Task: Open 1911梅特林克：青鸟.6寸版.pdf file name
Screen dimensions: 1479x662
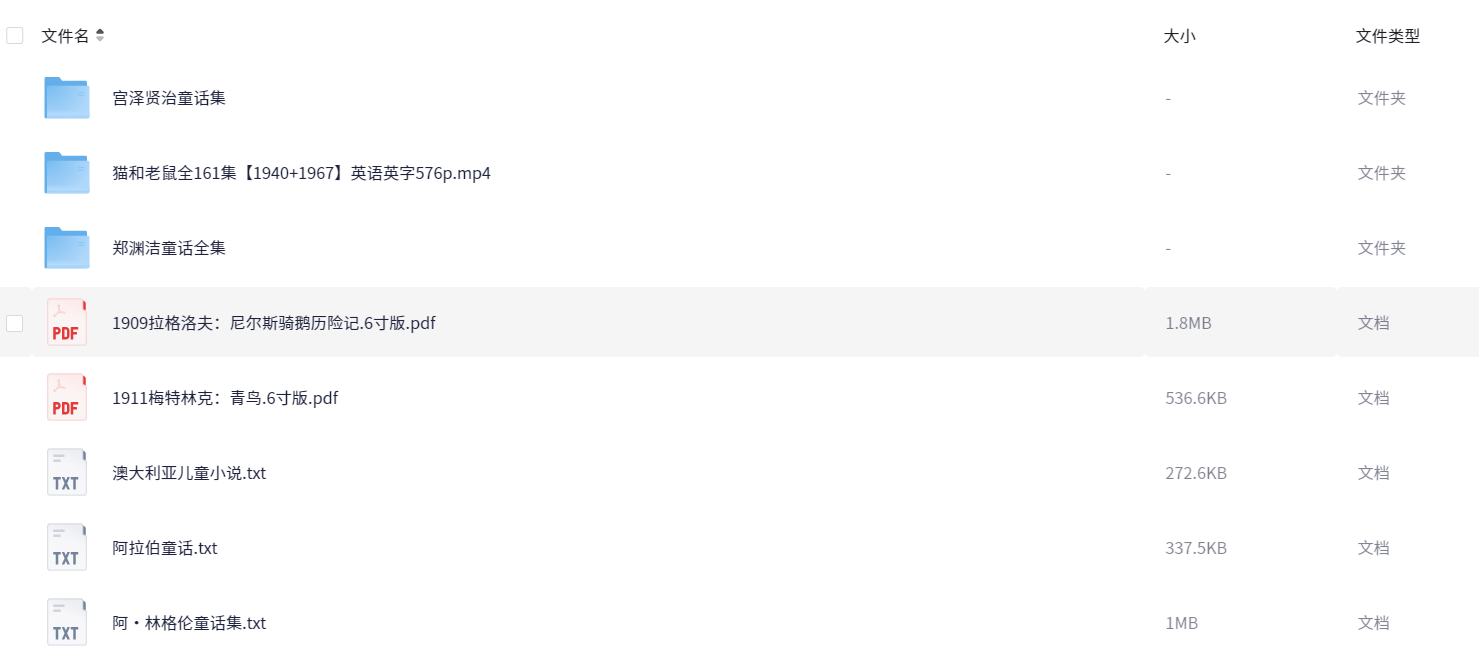Action: [225, 398]
